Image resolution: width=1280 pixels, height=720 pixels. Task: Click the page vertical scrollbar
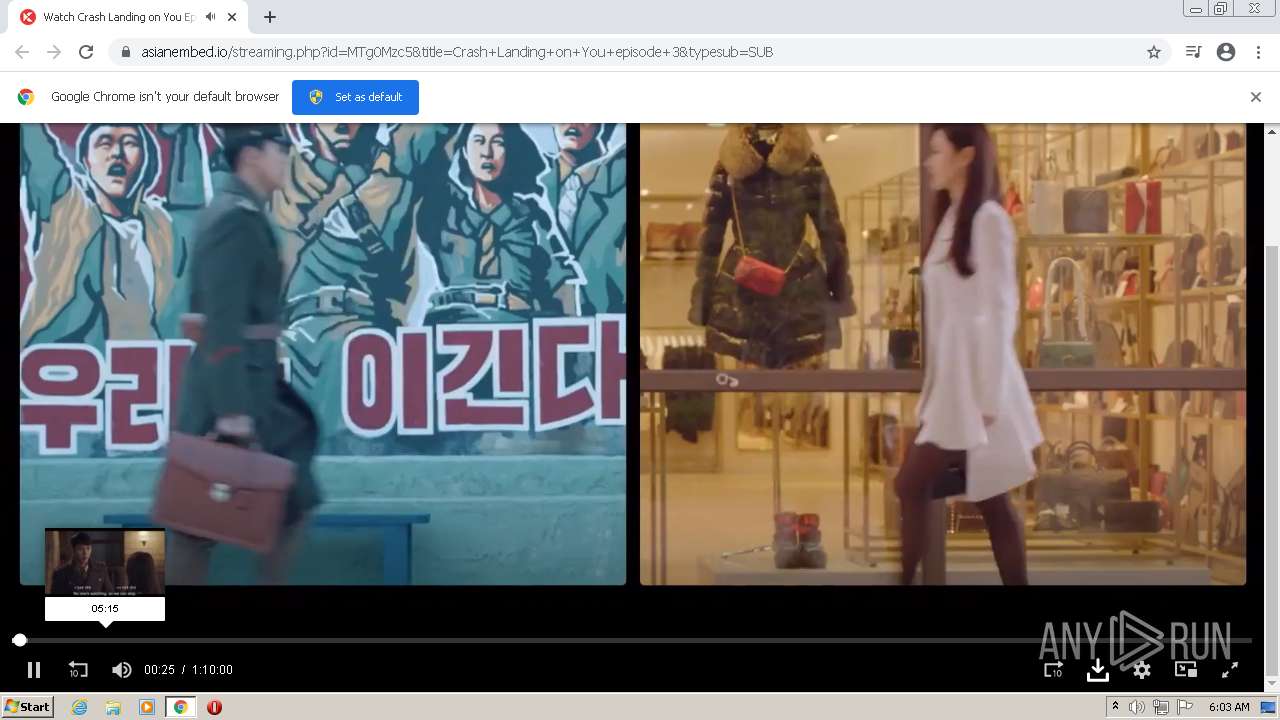pos(1272,460)
